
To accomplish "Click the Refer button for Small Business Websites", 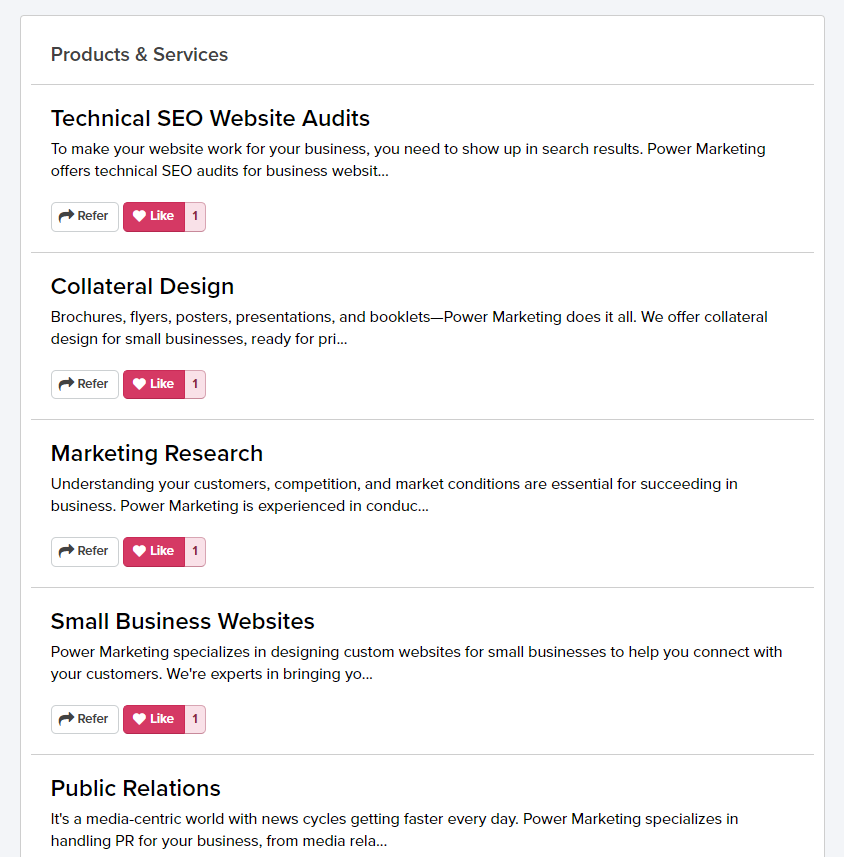I will [x=84, y=719].
